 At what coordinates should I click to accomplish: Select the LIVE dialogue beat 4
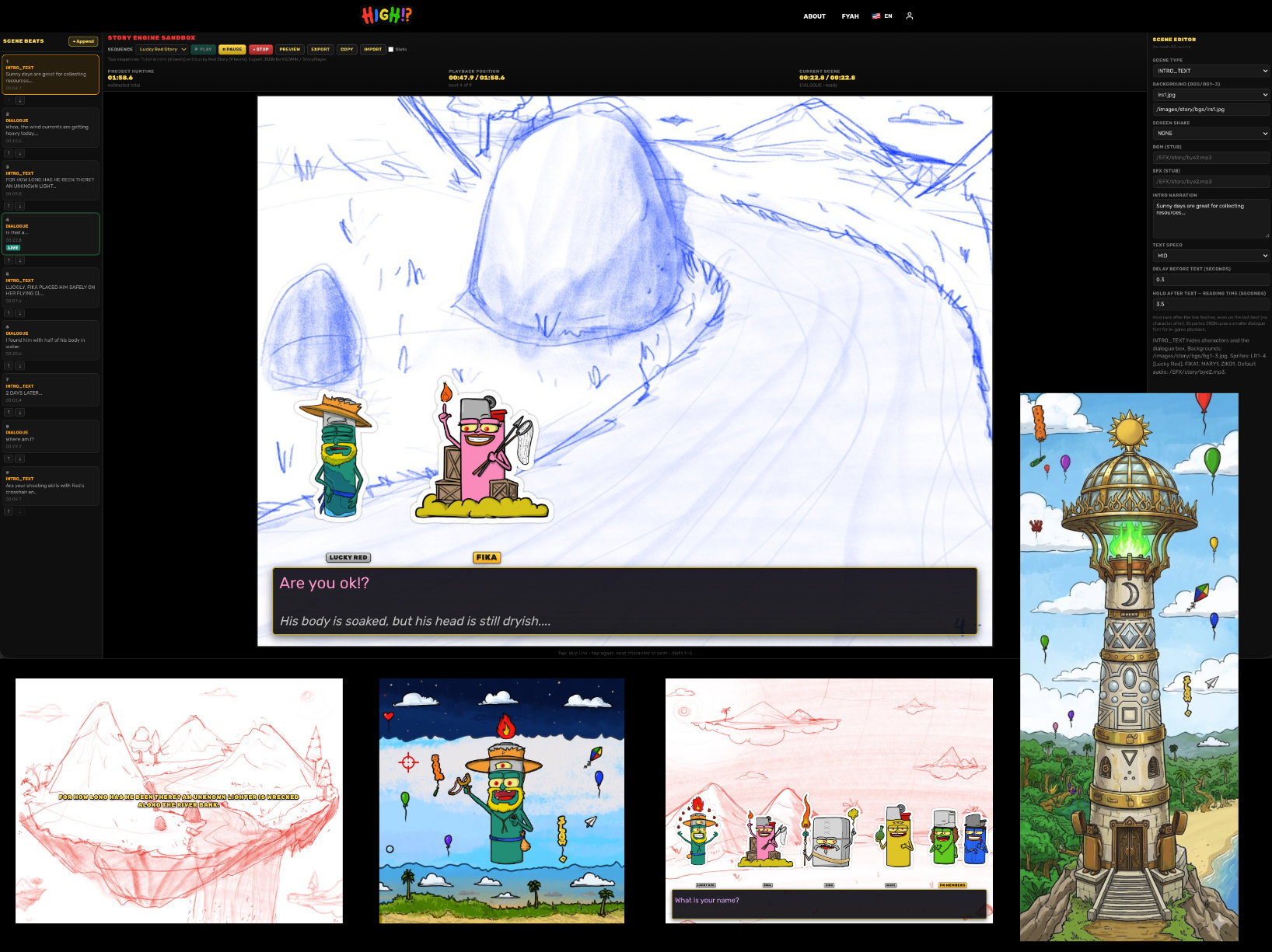tap(51, 234)
